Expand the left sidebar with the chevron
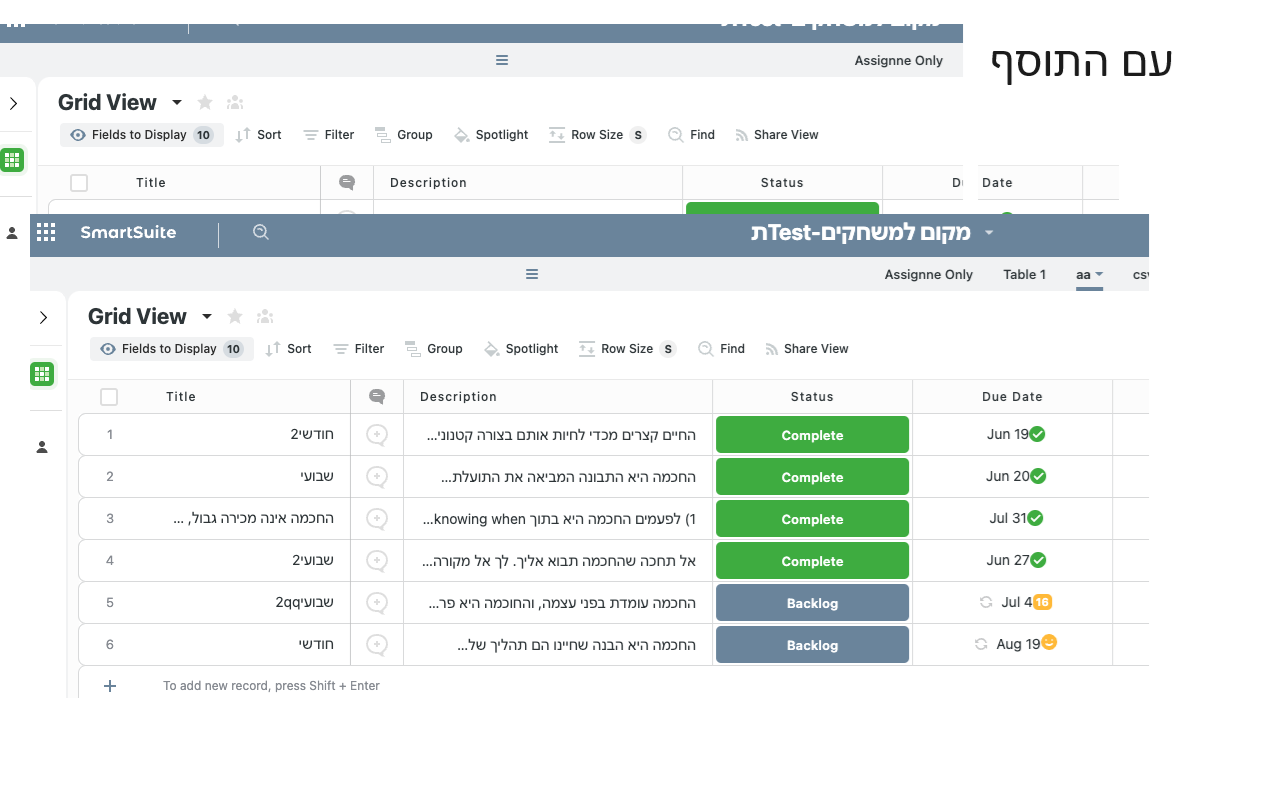This screenshot has height=800, width=1280. 45,317
